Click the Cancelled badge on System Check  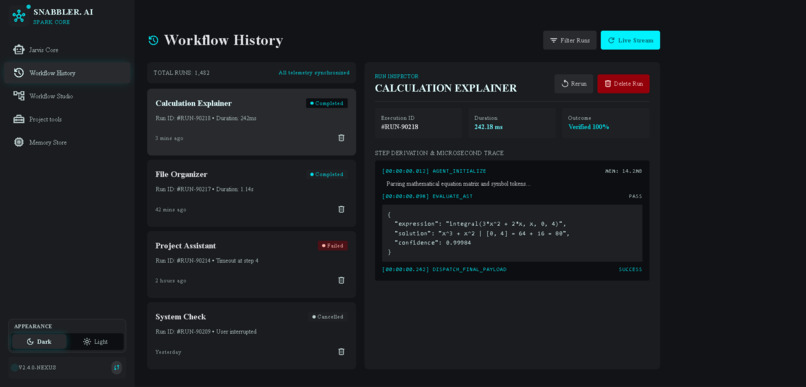327,317
